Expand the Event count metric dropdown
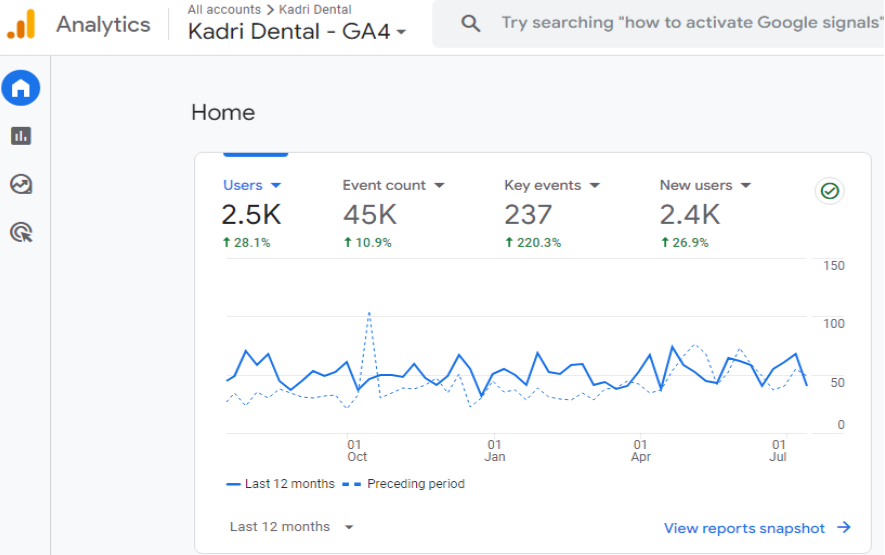This screenshot has height=555, width=885. [439, 185]
